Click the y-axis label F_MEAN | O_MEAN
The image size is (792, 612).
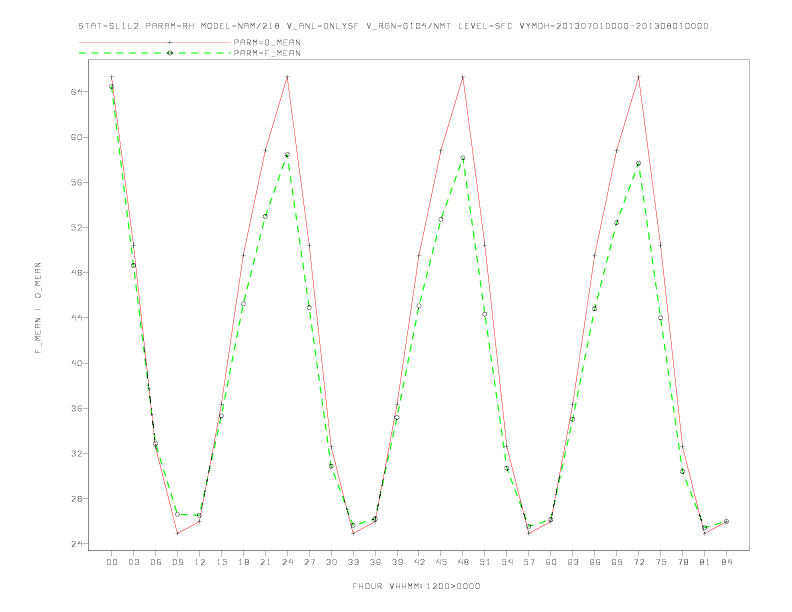point(38,308)
